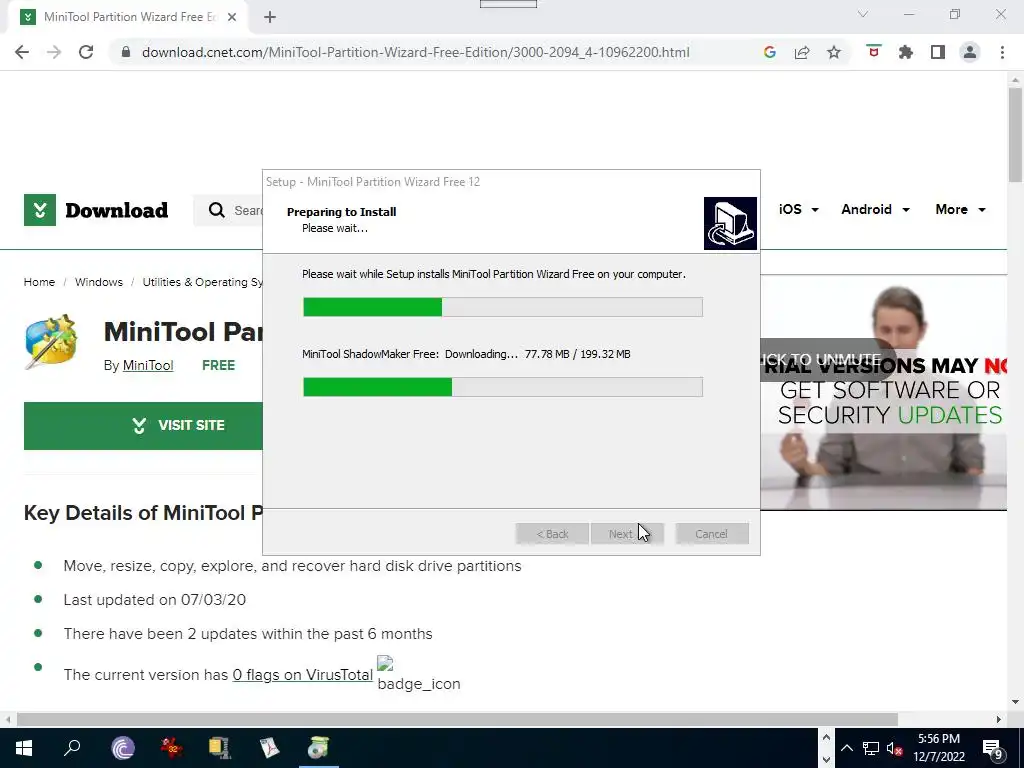1024x768 pixels.
Task: Open the Extensions puzzle icon
Action: [x=905, y=52]
